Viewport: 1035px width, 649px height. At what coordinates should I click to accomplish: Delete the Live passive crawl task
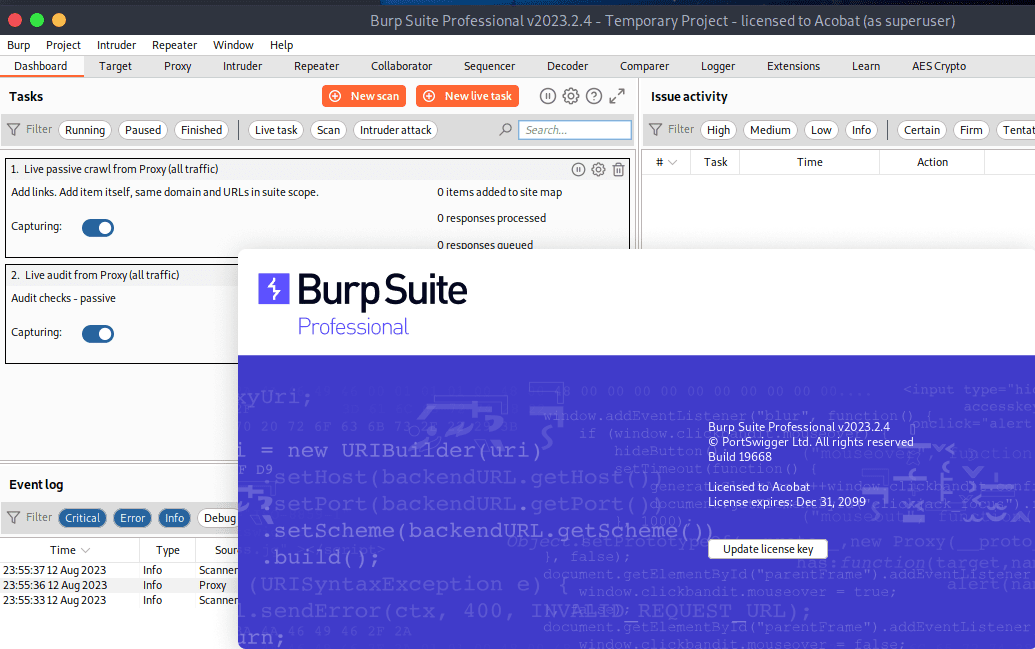point(618,170)
